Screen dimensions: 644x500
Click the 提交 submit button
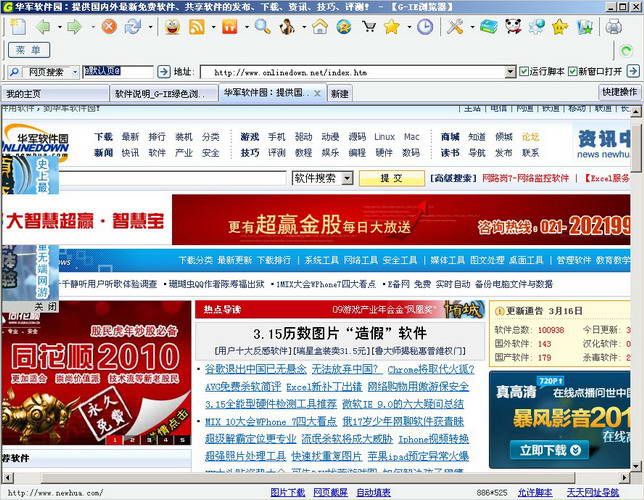pos(391,178)
